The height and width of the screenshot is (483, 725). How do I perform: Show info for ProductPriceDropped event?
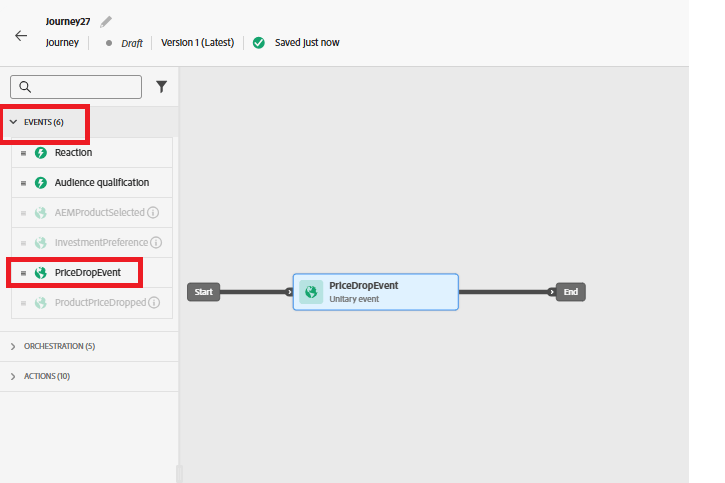point(154,303)
